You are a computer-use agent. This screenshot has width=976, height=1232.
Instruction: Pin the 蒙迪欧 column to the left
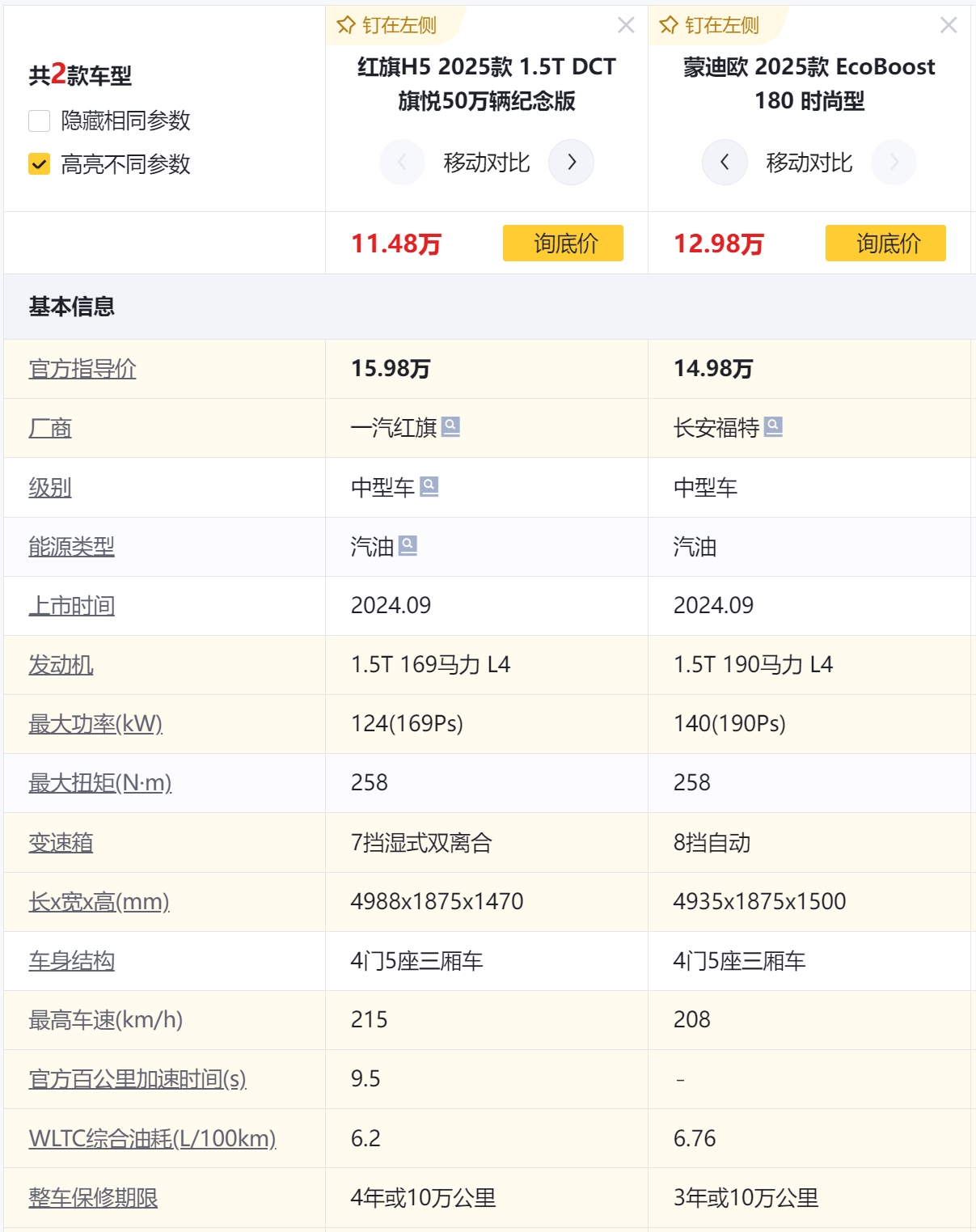[709, 25]
